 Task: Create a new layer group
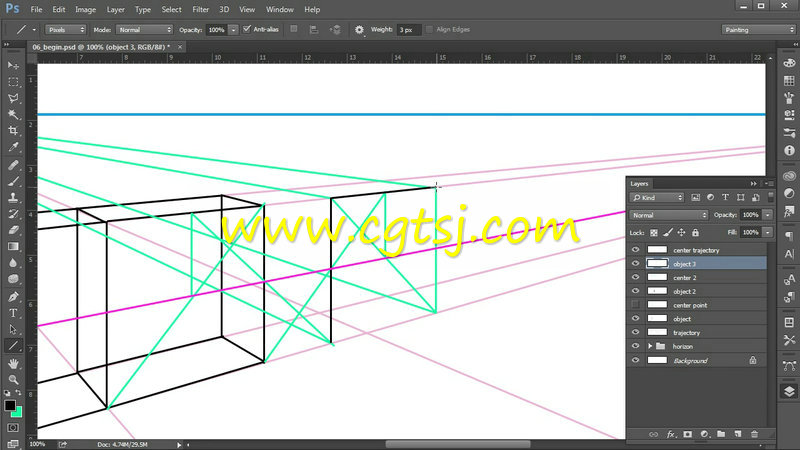[721, 434]
